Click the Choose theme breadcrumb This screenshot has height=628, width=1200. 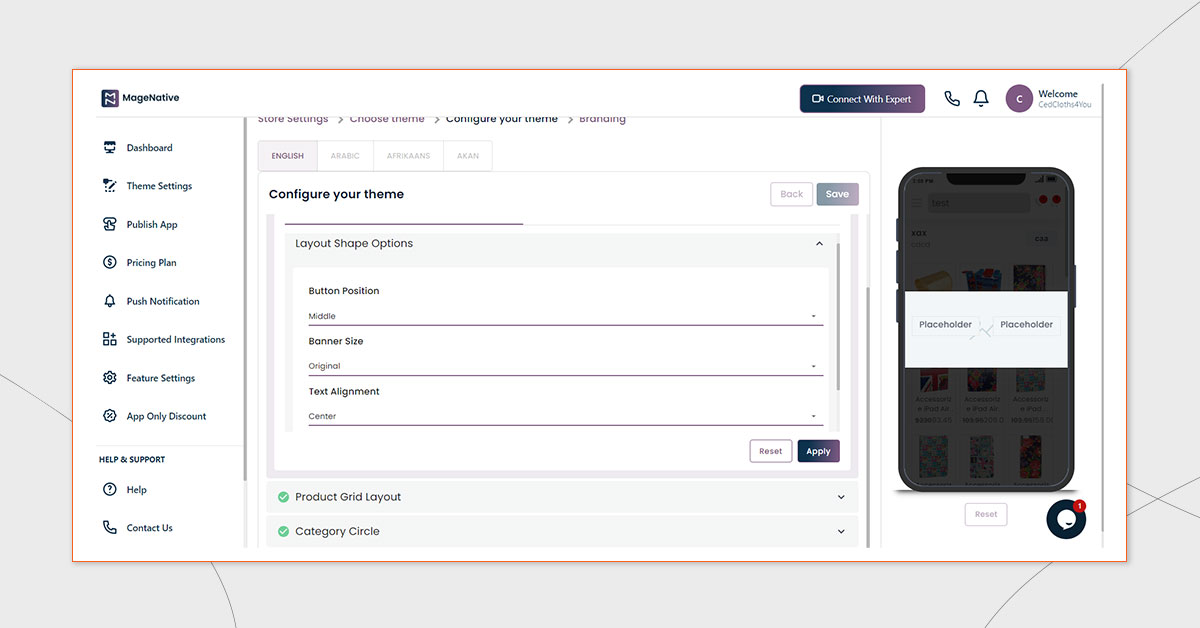click(x=387, y=119)
